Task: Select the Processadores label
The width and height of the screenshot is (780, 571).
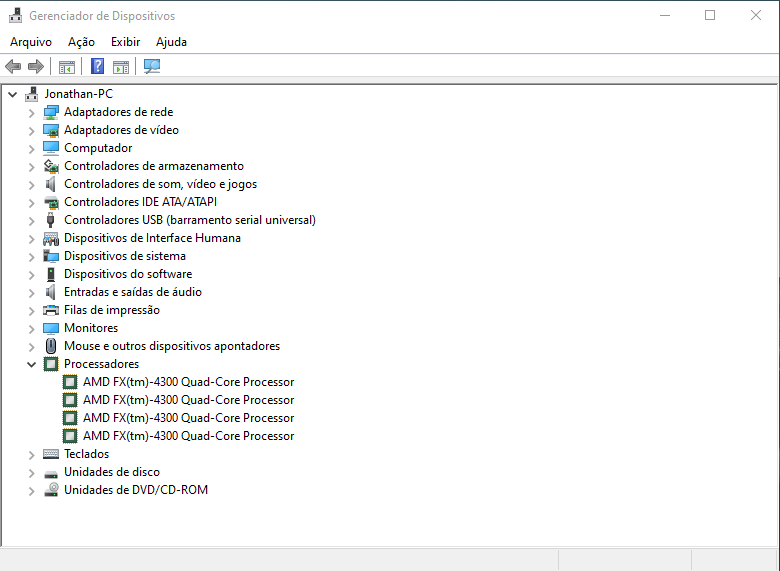Action: 101,364
